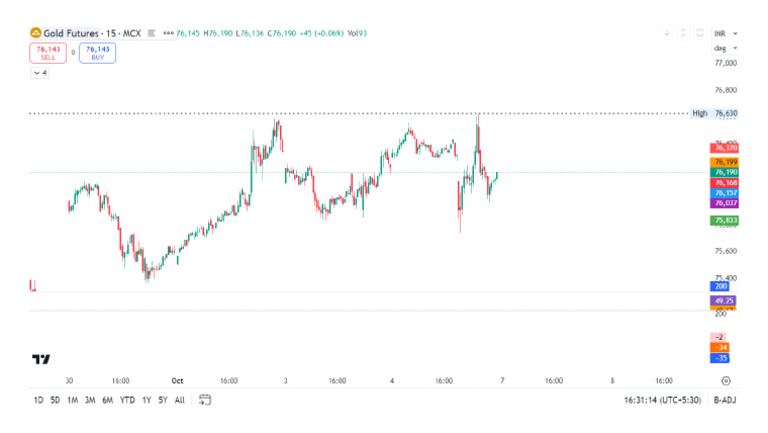Screen dimensions: 768x433
Task: Click the green 76,190 price label
Action: pyautogui.click(x=725, y=171)
